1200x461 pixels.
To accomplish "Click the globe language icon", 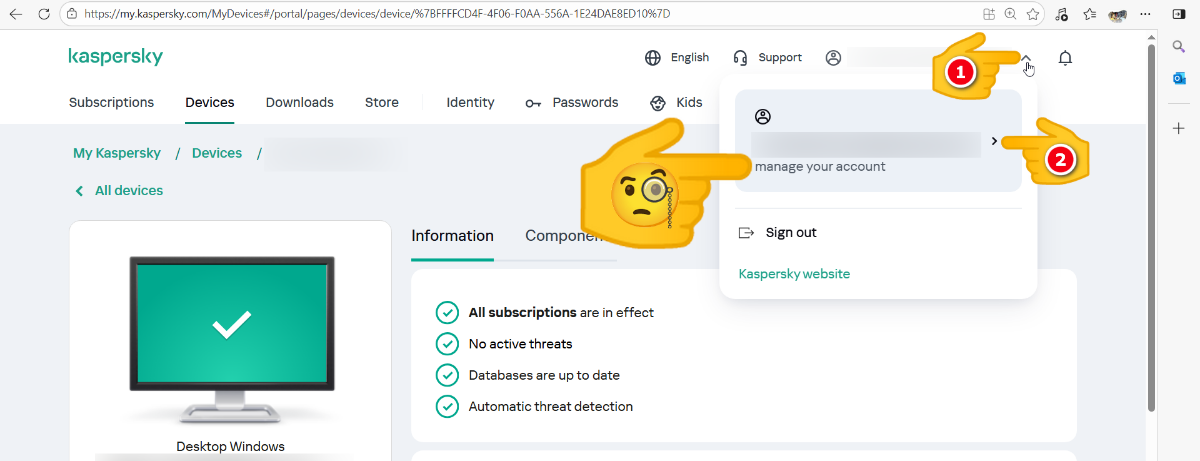I will pyautogui.click(x=653, y=58).
